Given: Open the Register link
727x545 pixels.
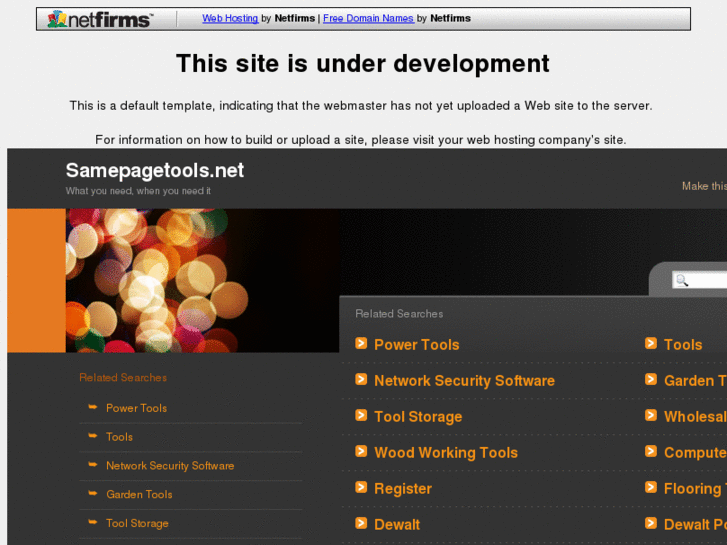Looking at the screenshot, I should [x=402, y=489].
